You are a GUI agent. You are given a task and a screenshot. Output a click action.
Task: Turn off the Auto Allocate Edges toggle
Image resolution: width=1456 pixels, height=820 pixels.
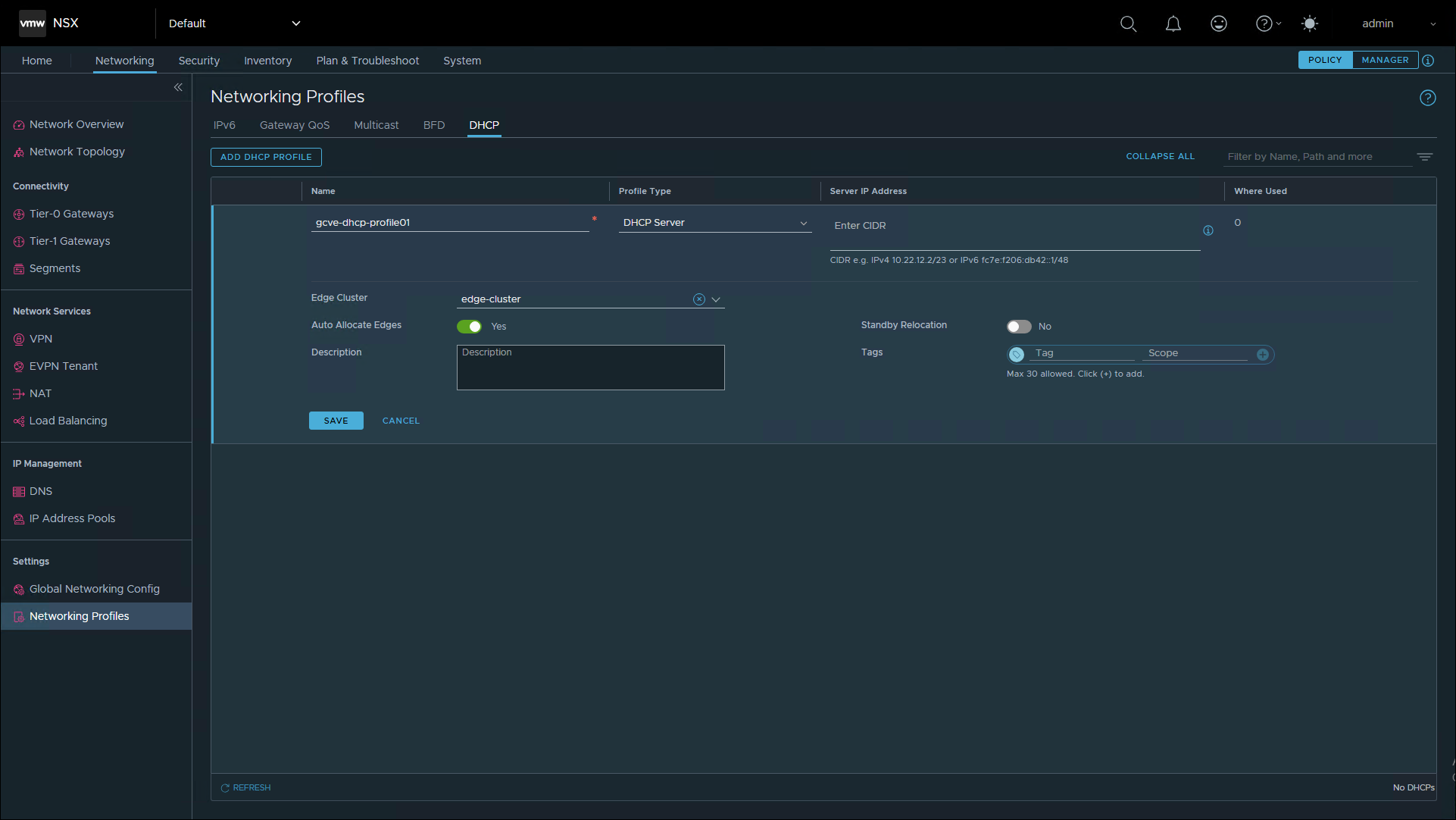pos(469,327)
